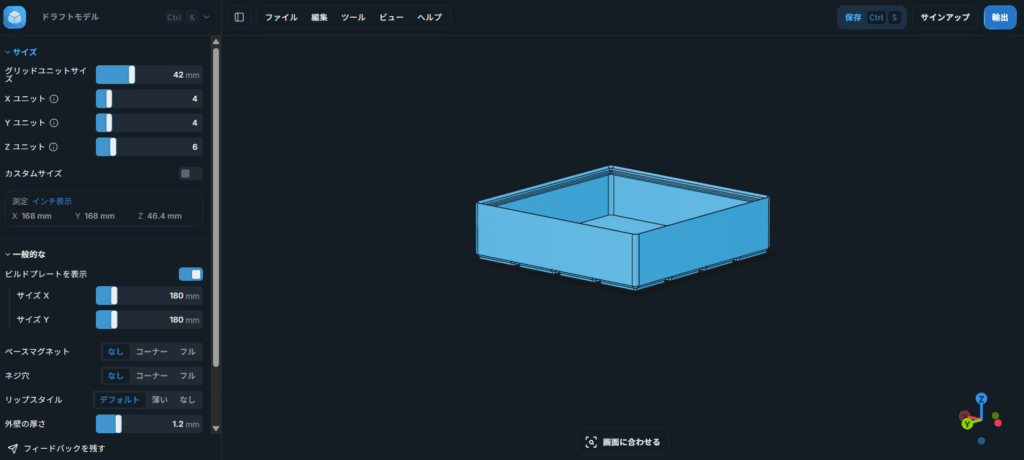Set ネジ穴 to フル
Viewport: 1024px width, 460px height.
click(187, 376)
